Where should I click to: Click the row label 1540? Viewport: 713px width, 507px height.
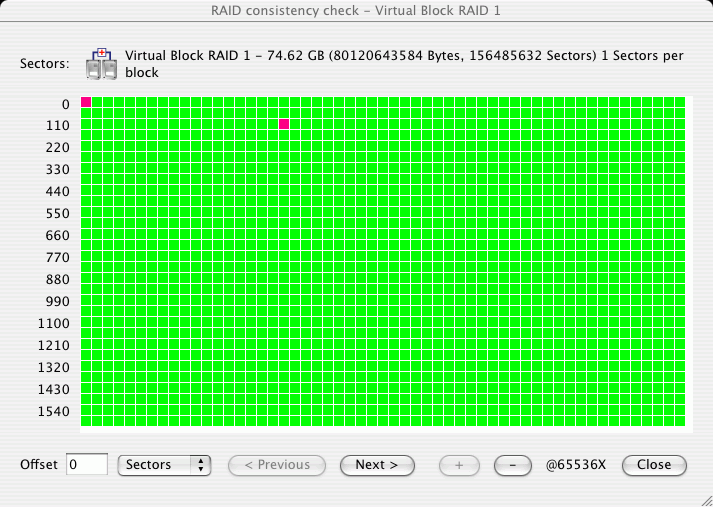click(x=54, y=412)
